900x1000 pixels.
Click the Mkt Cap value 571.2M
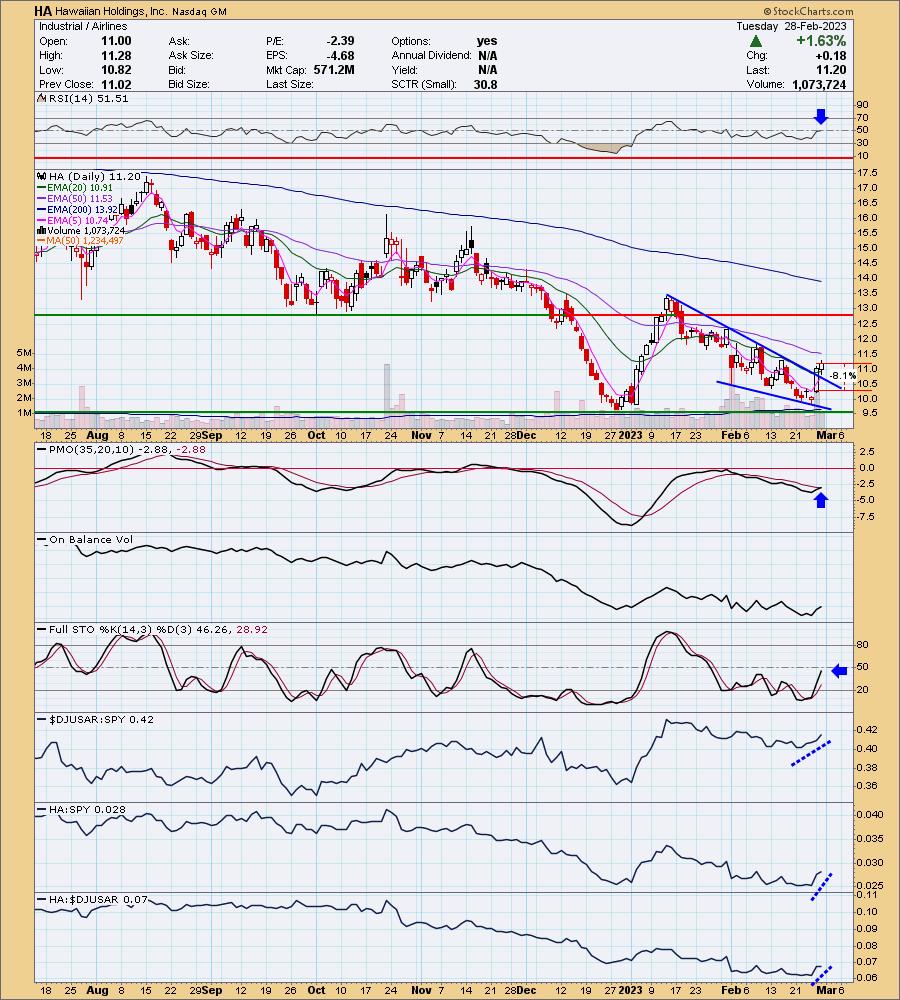334,70
